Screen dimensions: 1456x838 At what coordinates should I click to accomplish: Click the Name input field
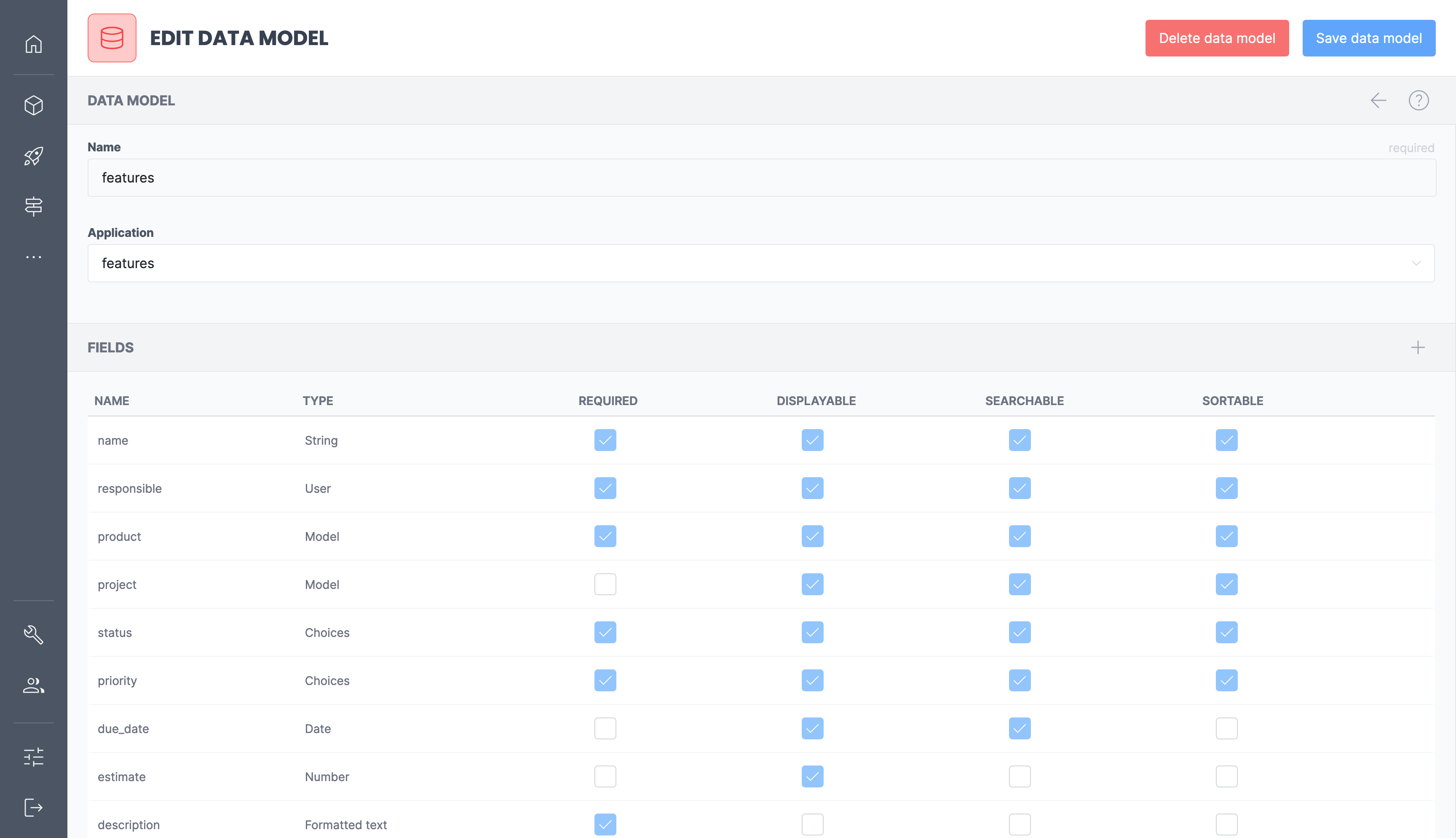click(x=761, y=178)
